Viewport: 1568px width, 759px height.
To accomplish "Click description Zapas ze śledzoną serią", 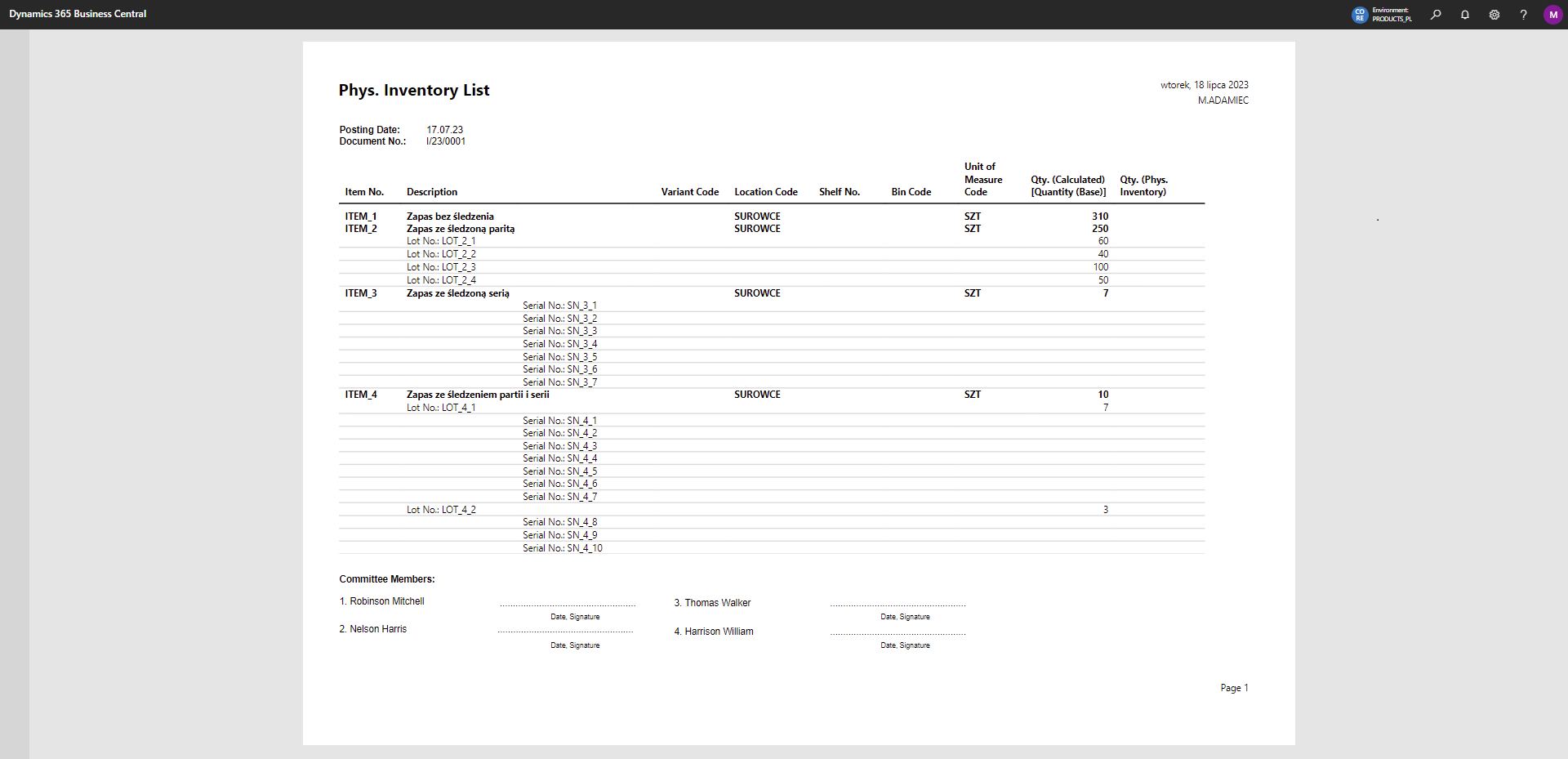I will tap(458, 293).
